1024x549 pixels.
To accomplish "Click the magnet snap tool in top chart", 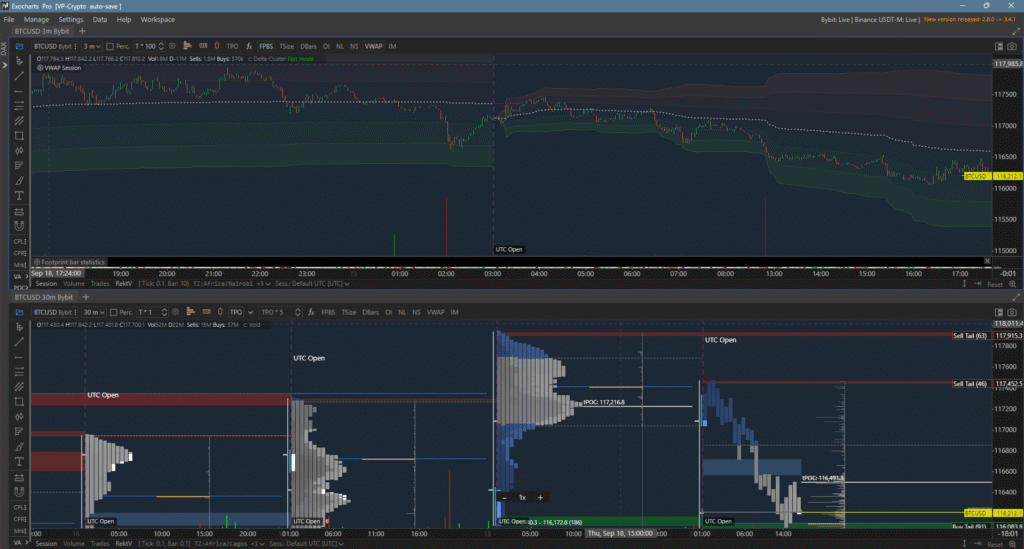I will pos(20,226).
